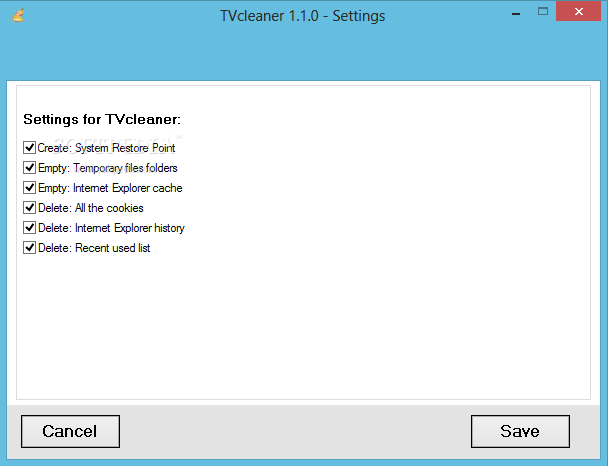Minimize the Settings window
The height and width of the screenshot is (466, 608).
point(516,14)
